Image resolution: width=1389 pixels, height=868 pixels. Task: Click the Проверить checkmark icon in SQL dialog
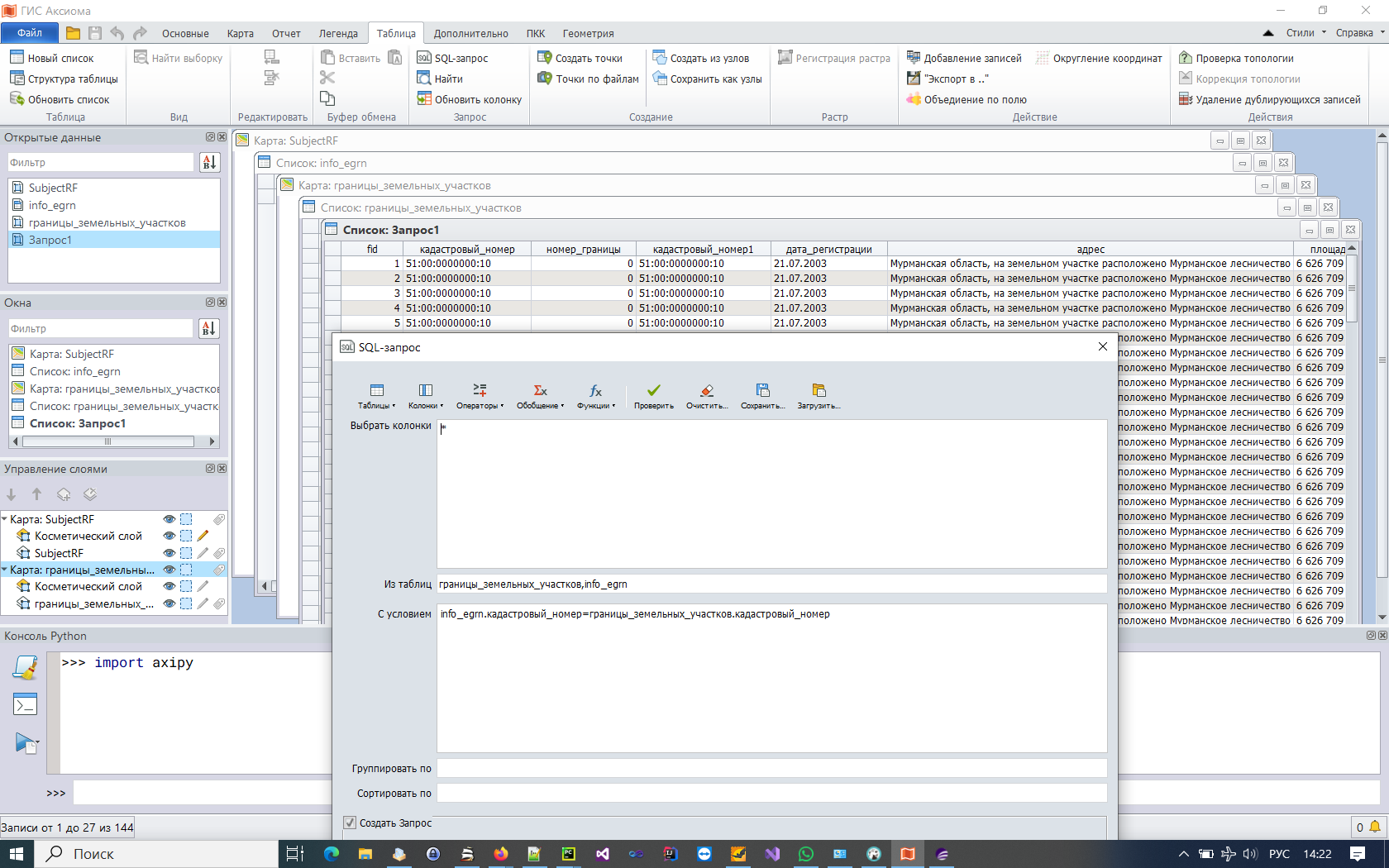pos(653,391)
